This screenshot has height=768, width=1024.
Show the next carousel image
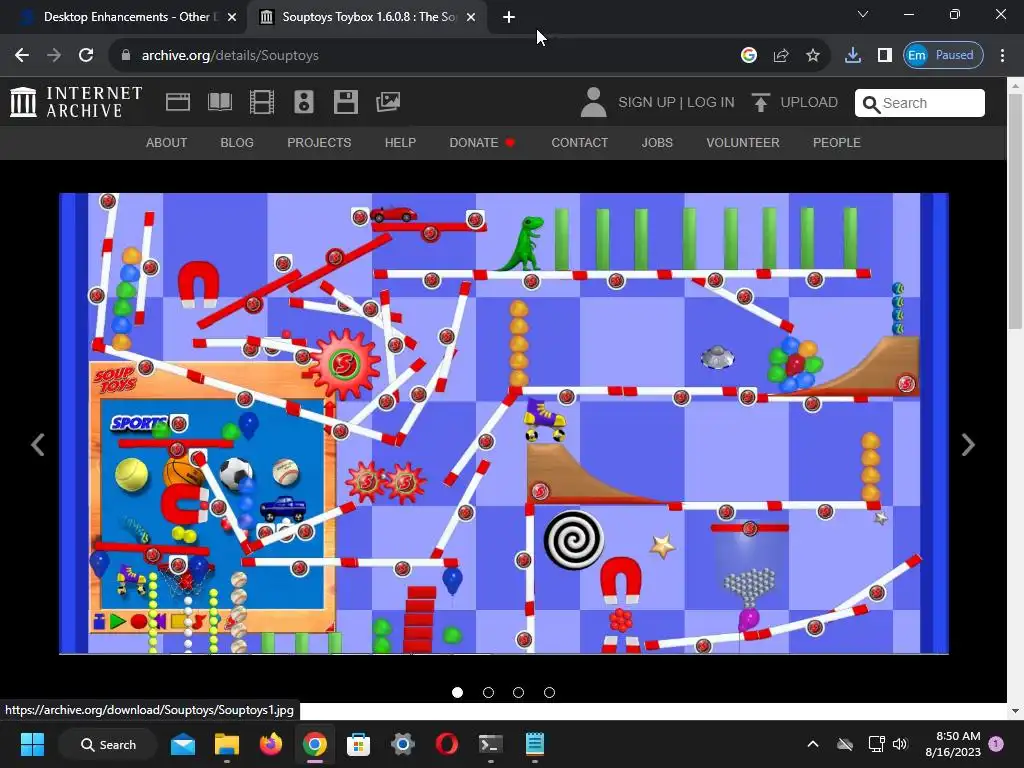point(968,445)
